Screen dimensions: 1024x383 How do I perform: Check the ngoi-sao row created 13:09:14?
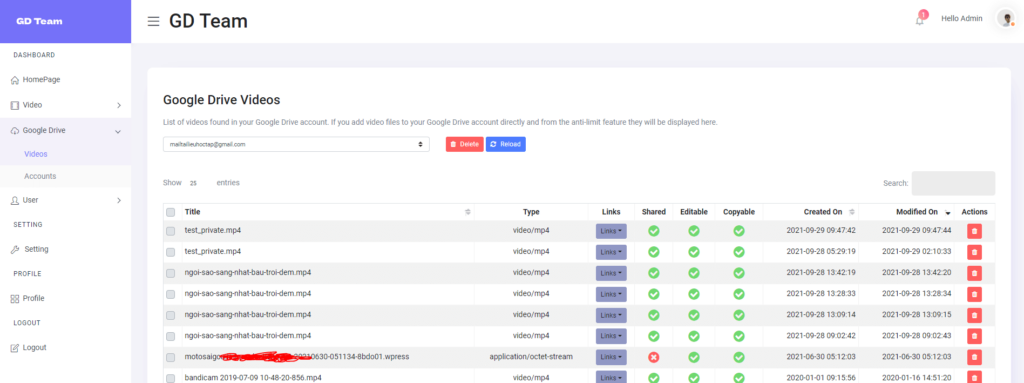170,315
